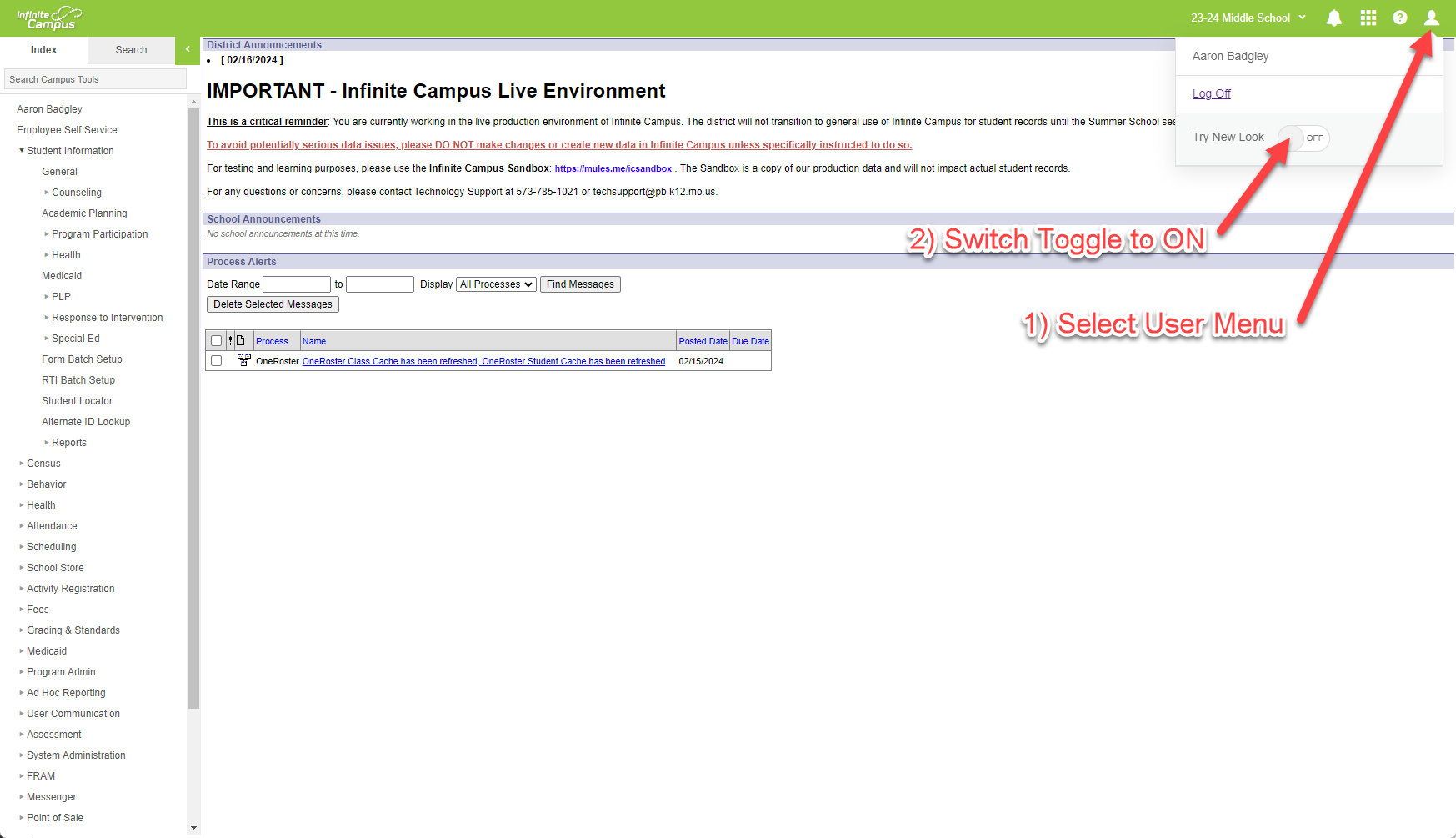Expand Reports under Student Information
The width and height of the screenshot is (1456, 838).
coord(47,443)
